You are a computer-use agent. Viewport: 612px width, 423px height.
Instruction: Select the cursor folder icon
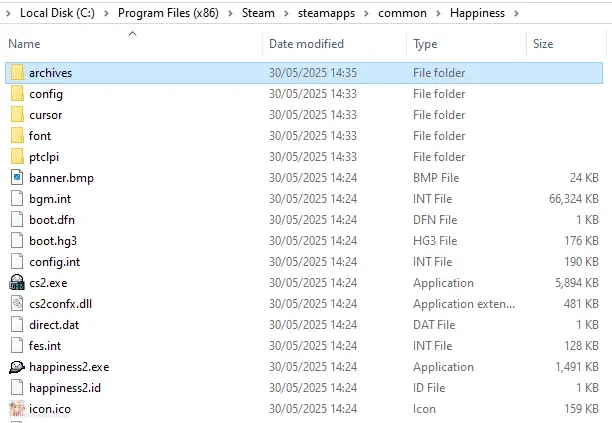(x=17, y=115)
